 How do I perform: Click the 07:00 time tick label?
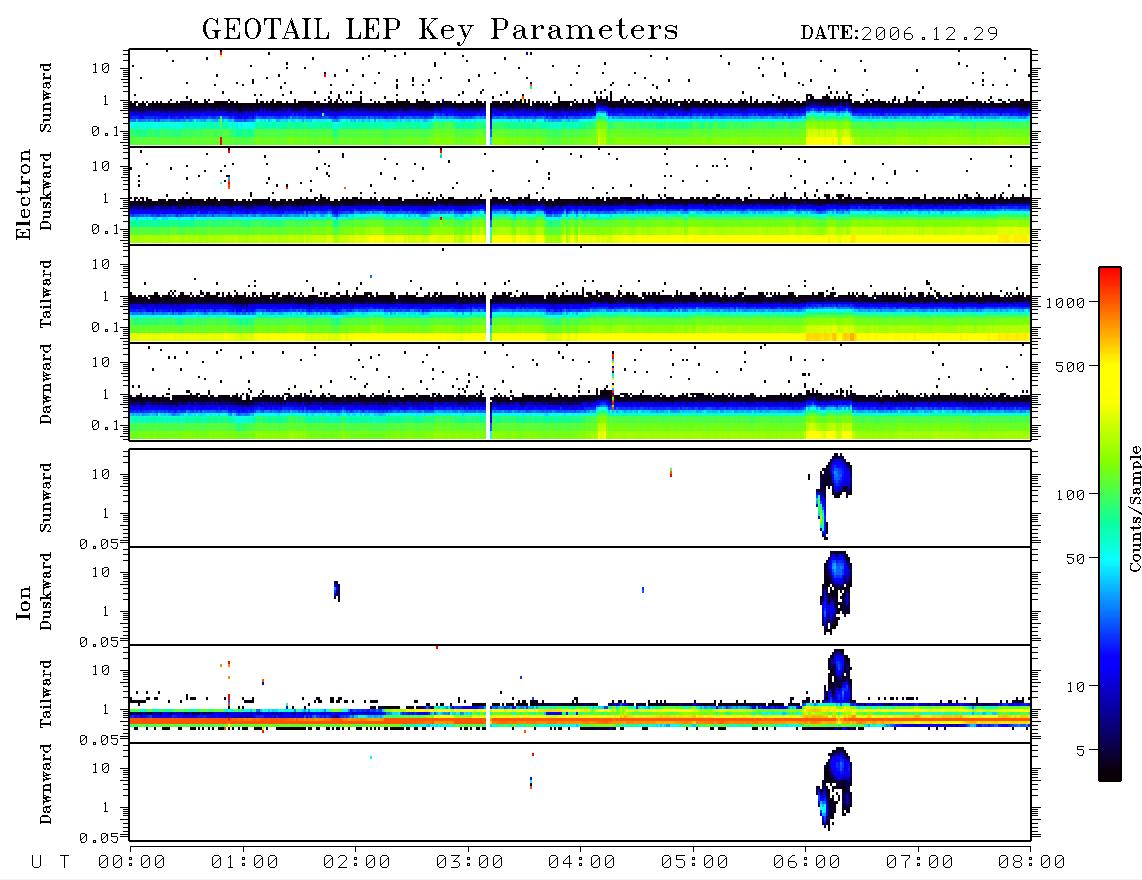(920, 863)
